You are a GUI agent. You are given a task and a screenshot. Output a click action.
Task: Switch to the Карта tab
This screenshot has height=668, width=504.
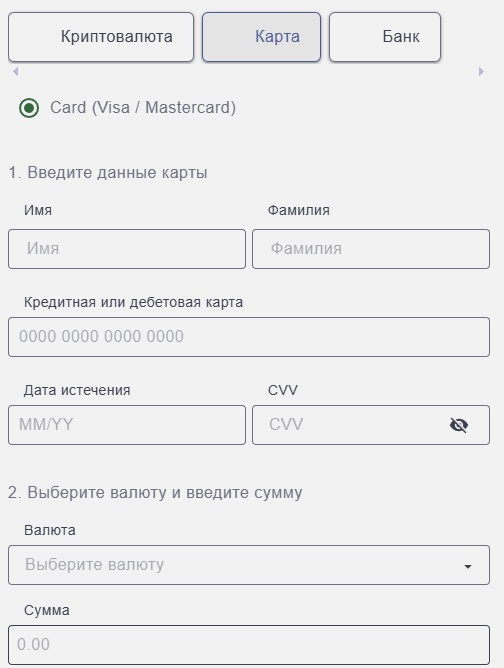point(261,37)
